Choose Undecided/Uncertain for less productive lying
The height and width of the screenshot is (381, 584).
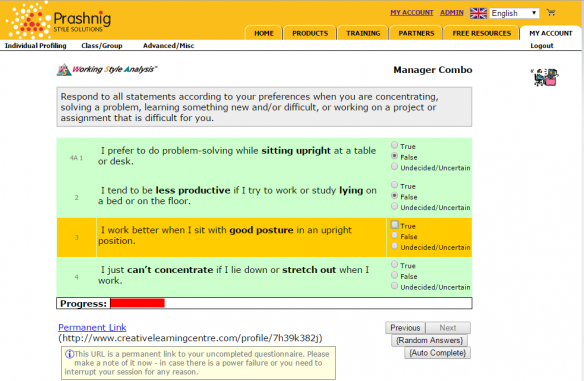coord(394,206)
